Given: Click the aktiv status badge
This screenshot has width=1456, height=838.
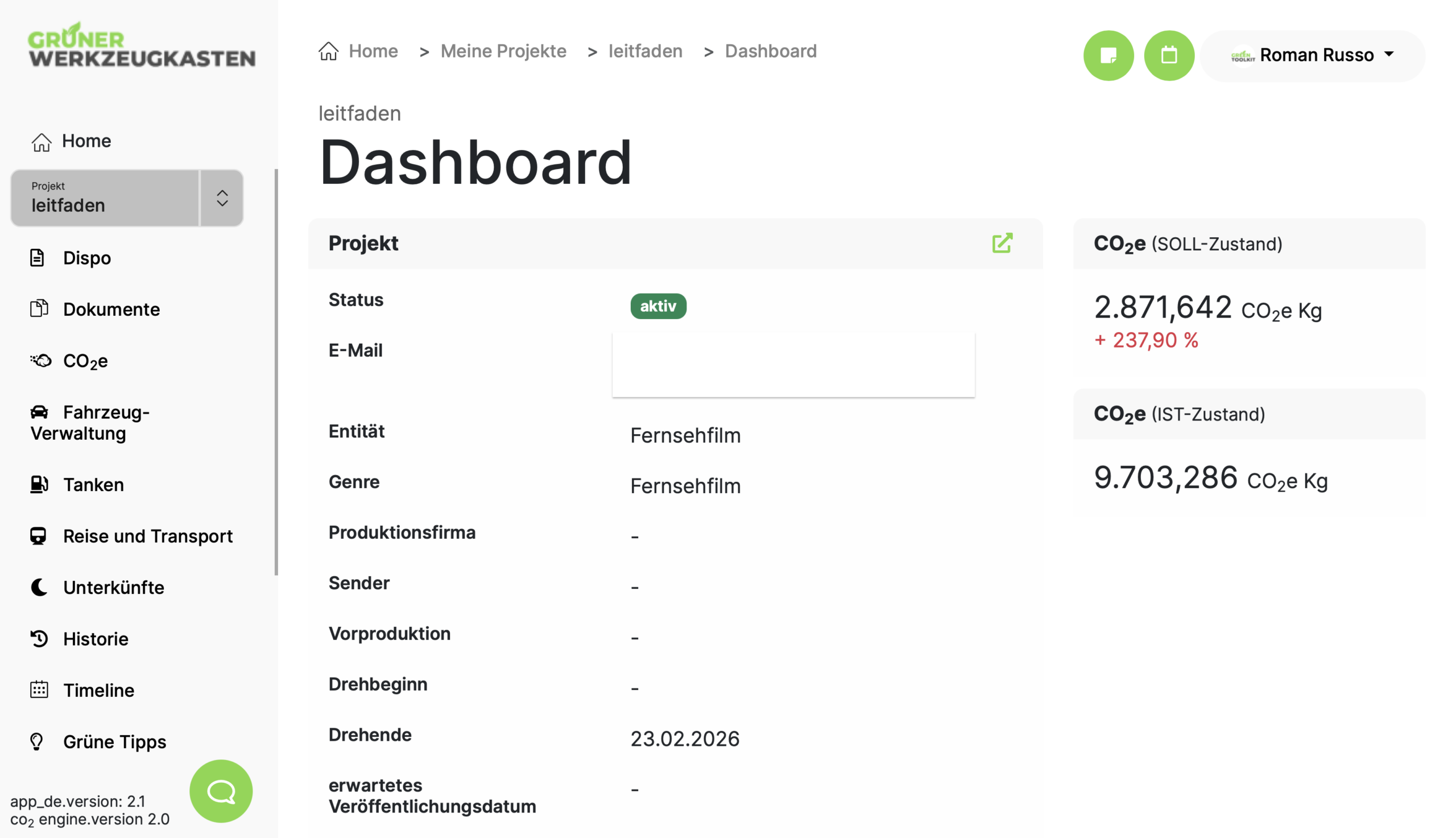Looking at the screenshot, I should [x=657, y=306].
